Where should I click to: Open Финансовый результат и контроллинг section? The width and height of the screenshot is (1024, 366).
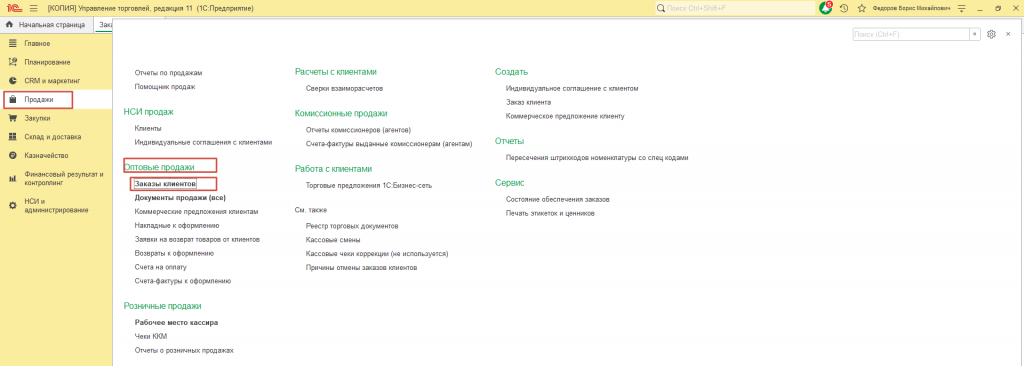[64, 178]
